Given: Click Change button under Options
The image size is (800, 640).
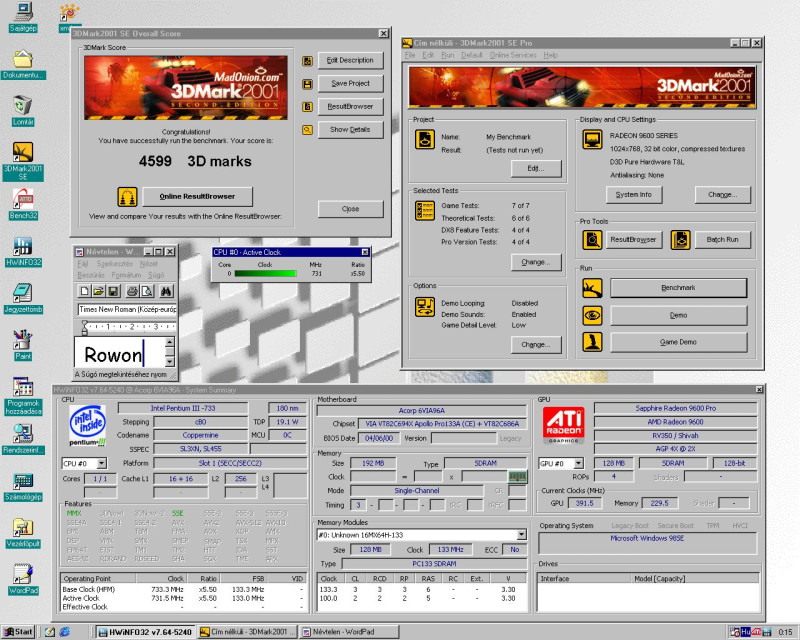Looking at the screenshot, I should tap(536, 344).
